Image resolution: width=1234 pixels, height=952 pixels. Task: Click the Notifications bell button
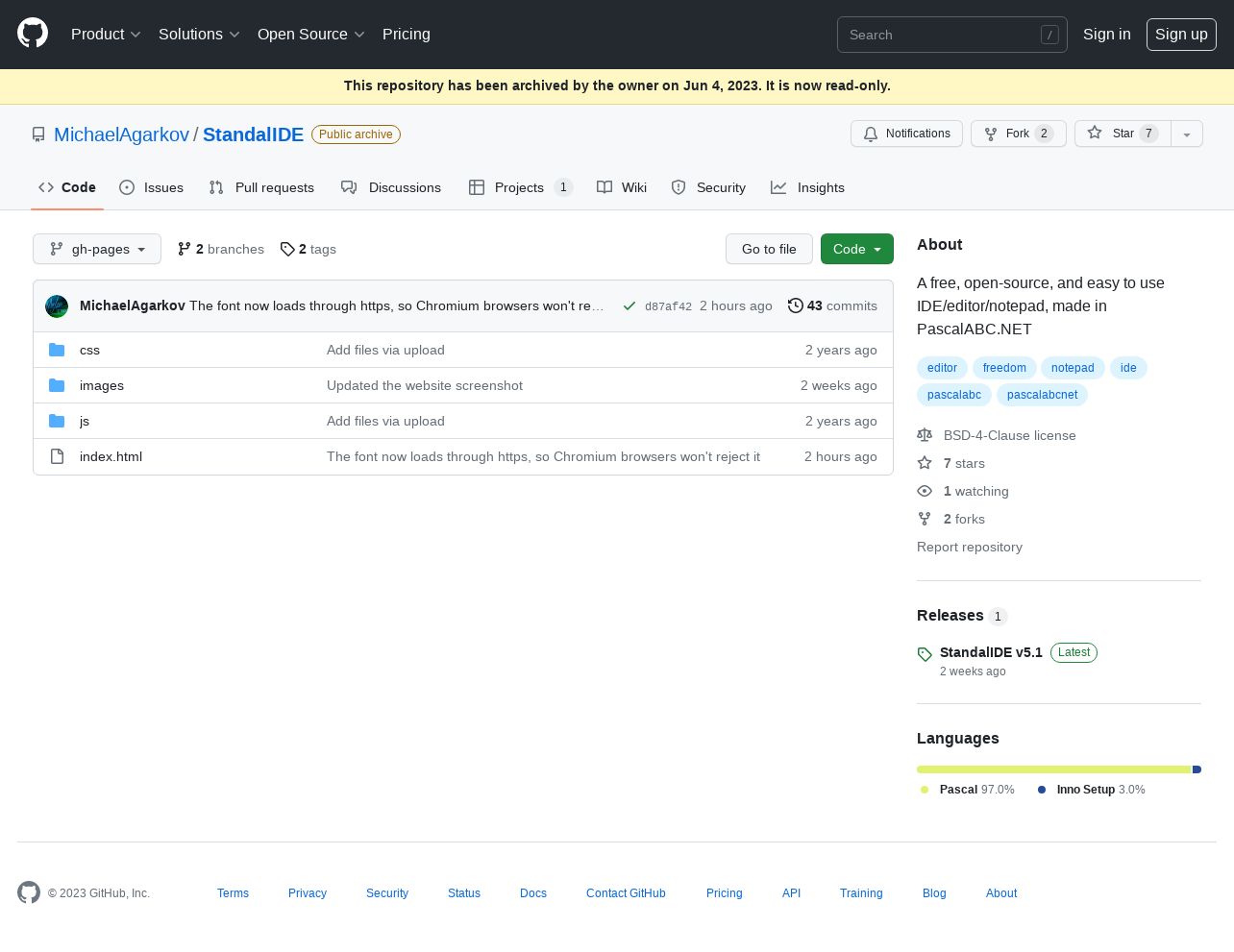tap(906, 134)
